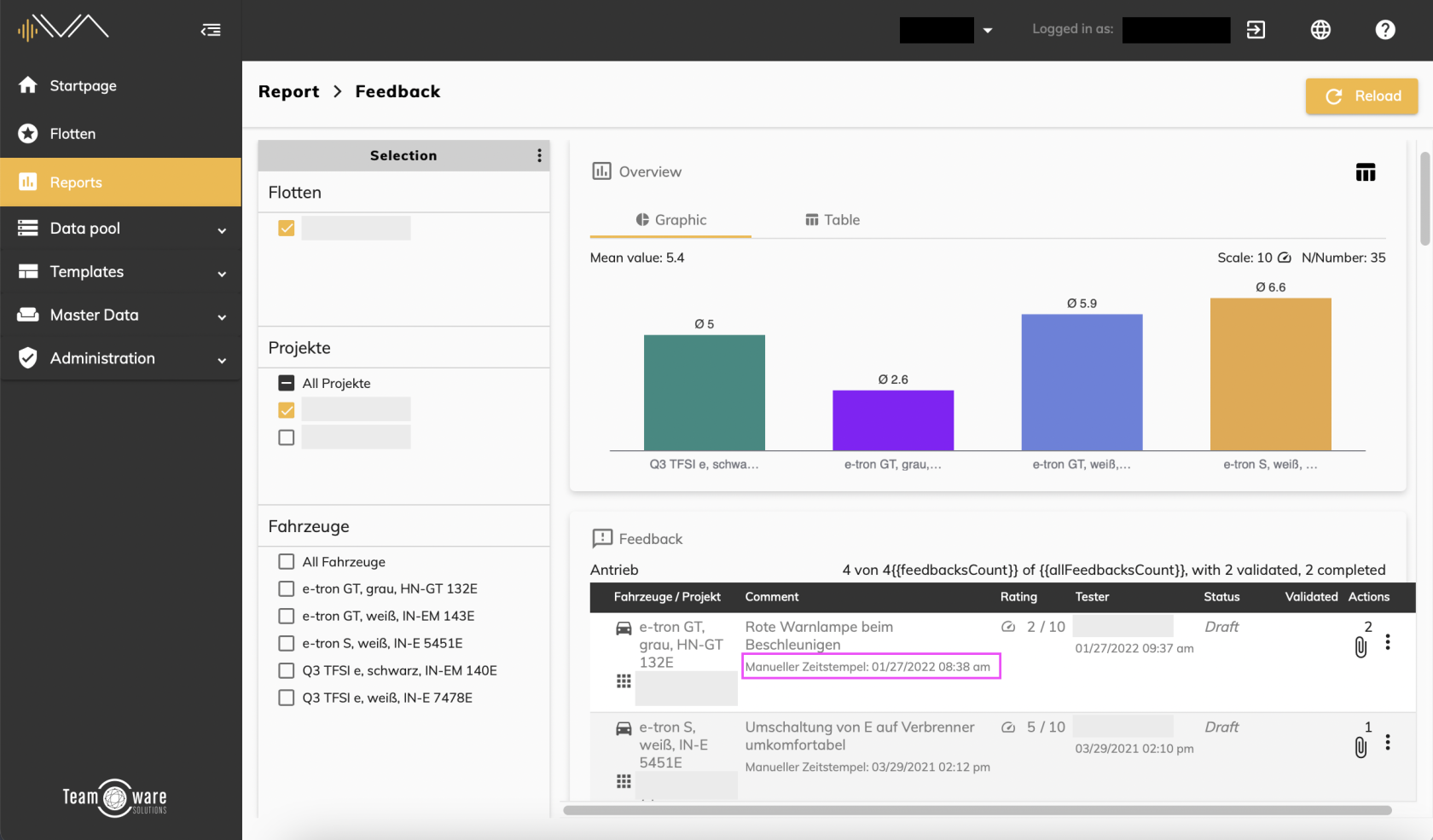
Task: Click the Feedback speech bubble icon
Action: click(x=602, y=538)
